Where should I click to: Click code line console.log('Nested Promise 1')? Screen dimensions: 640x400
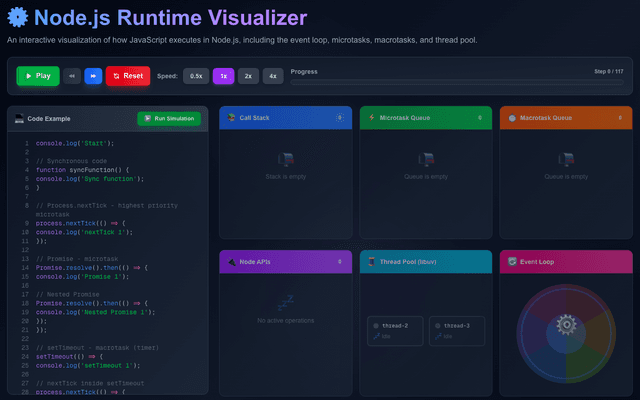(x=96, y=312)
